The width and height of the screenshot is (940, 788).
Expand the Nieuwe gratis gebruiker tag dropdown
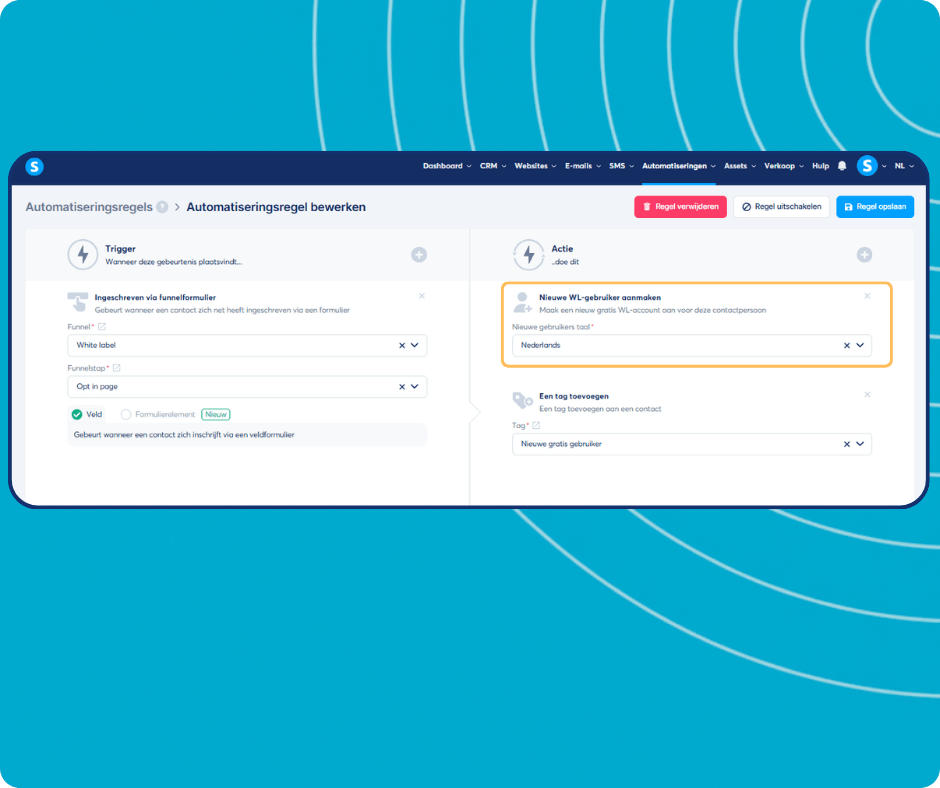coord(860,444)
